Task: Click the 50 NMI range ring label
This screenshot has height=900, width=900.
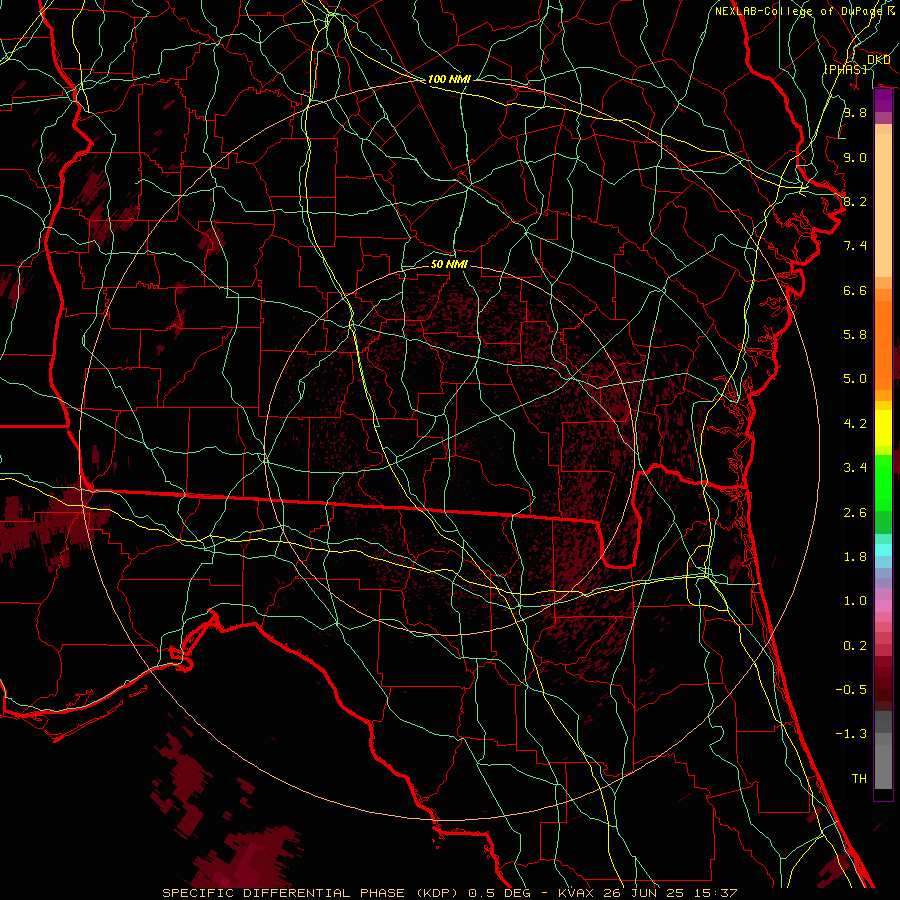Action: 449,264
